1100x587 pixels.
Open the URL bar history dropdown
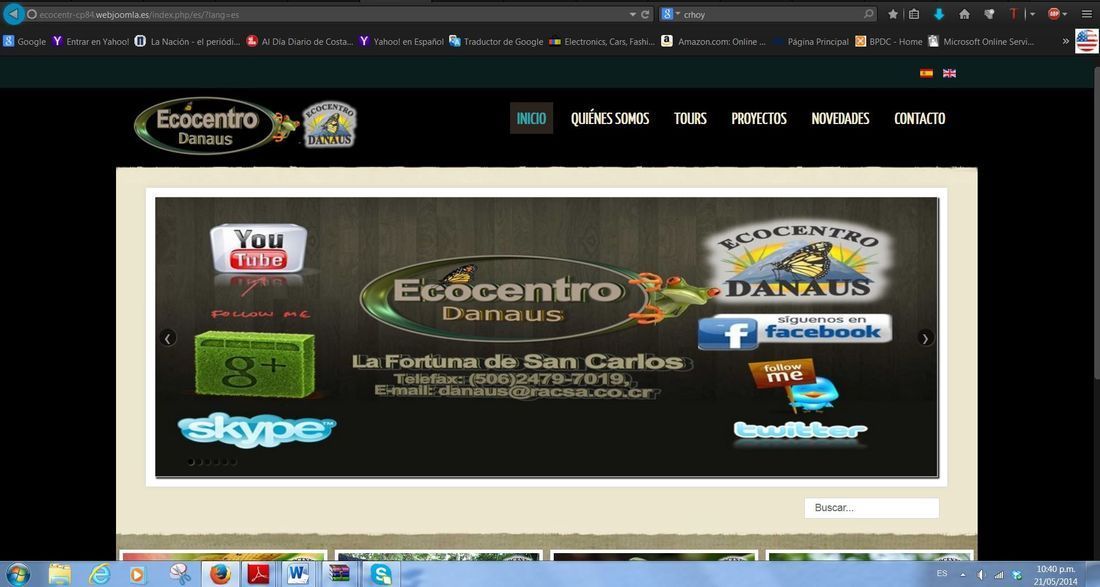coord(632,14)
